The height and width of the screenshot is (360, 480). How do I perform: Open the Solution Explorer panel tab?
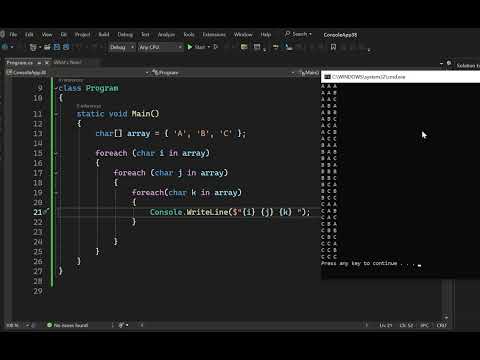click(x=468, y=66)
